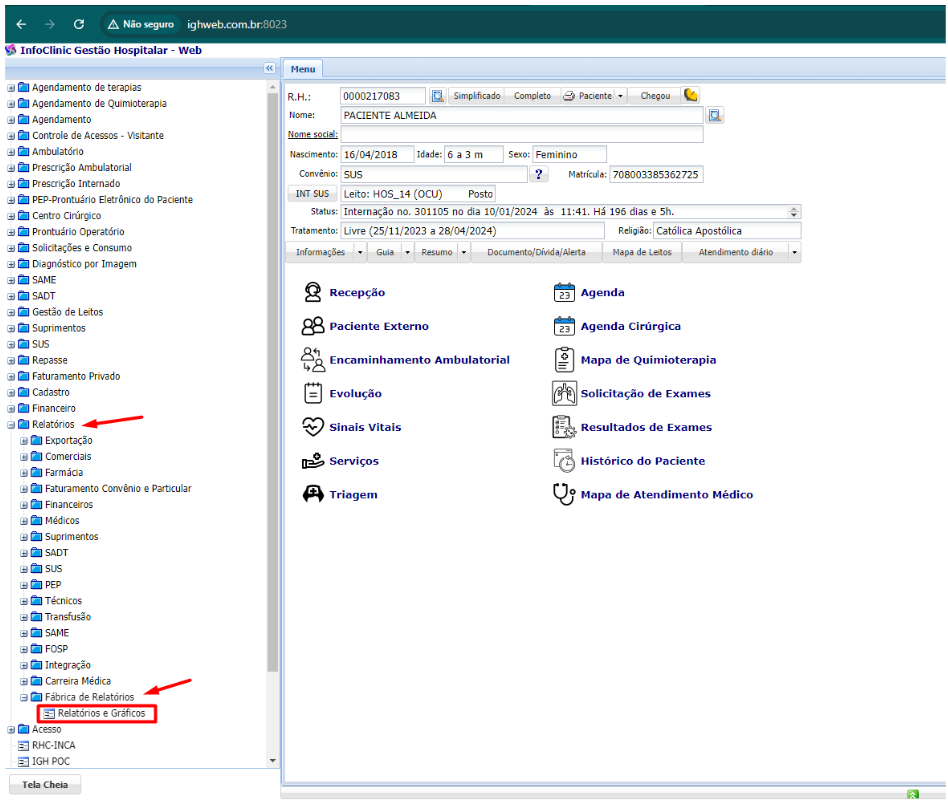Image resolution: width=948 pixels, height=804 pixels.
Task: Expand the Centro Cirúrgico folder
Action: pyautogui.click(x=11, y=216)
